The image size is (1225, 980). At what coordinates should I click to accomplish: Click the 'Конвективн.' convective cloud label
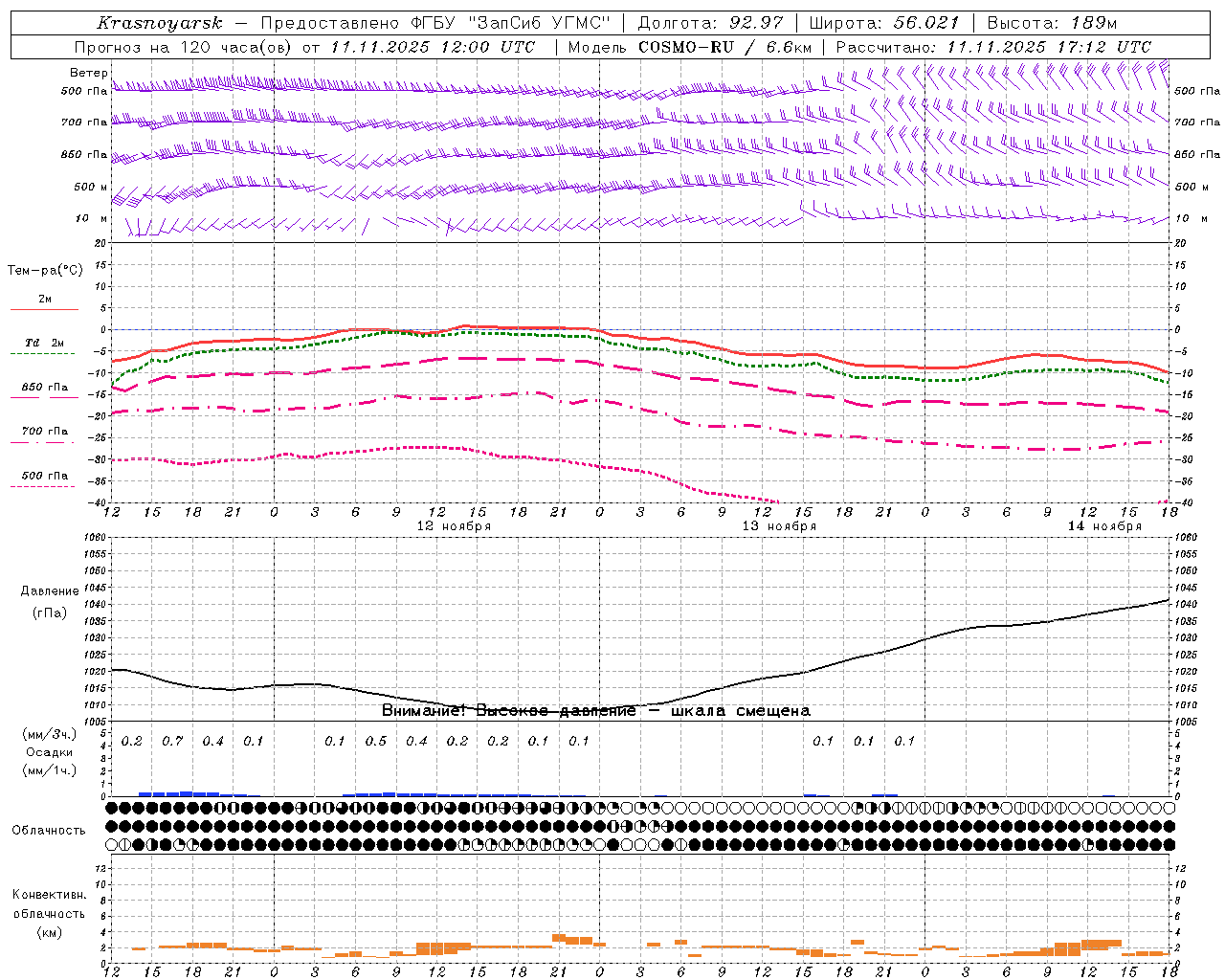pyautogui.click(x=50, y=895)
